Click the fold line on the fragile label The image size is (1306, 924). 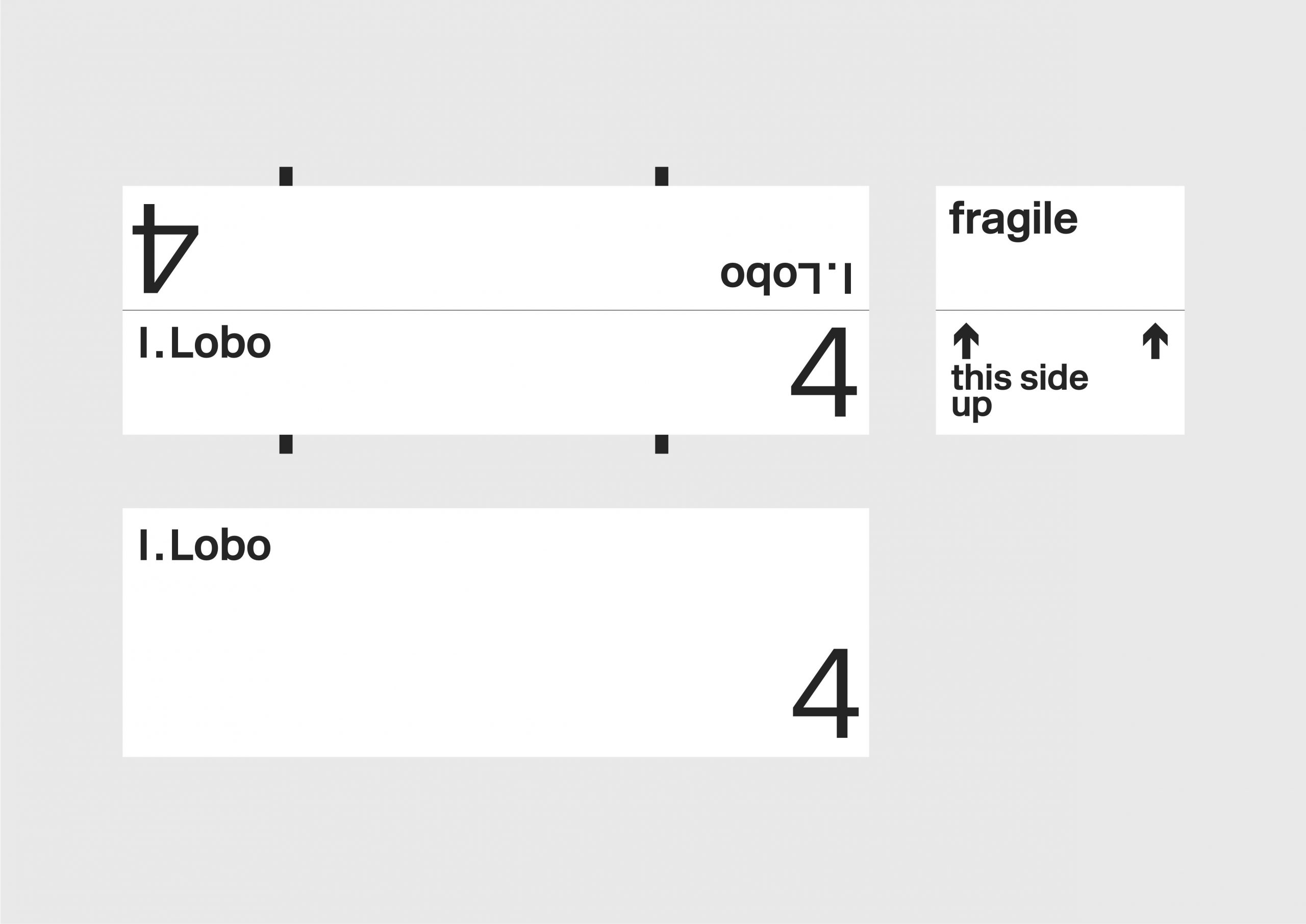point(1060,310)
